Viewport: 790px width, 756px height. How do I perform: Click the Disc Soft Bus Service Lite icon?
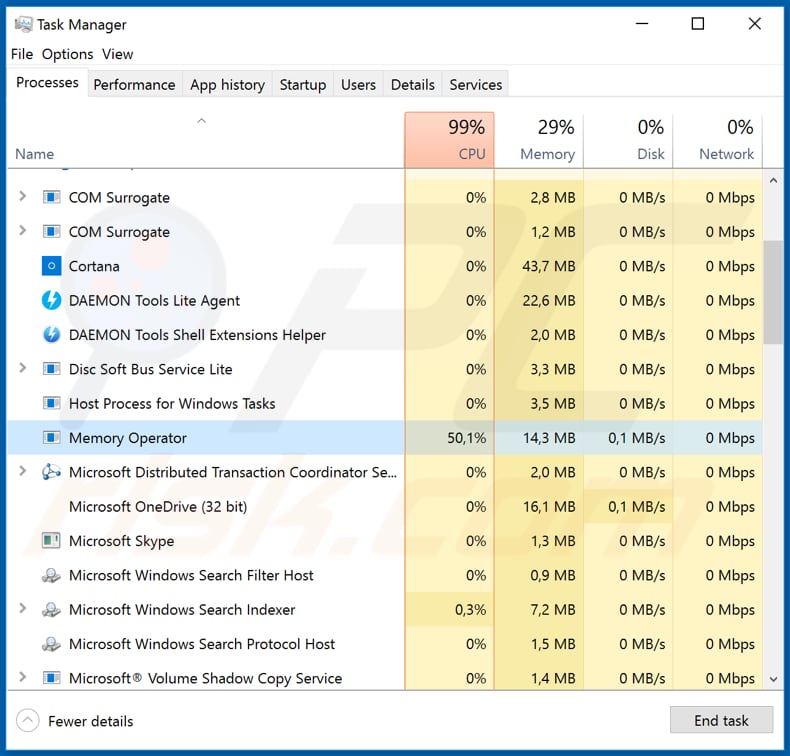pyautogui.click(x=51, y=369)
